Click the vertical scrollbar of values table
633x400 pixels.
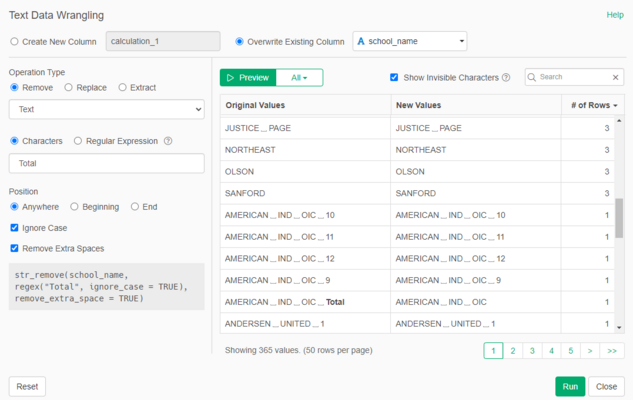pos(619,218)
